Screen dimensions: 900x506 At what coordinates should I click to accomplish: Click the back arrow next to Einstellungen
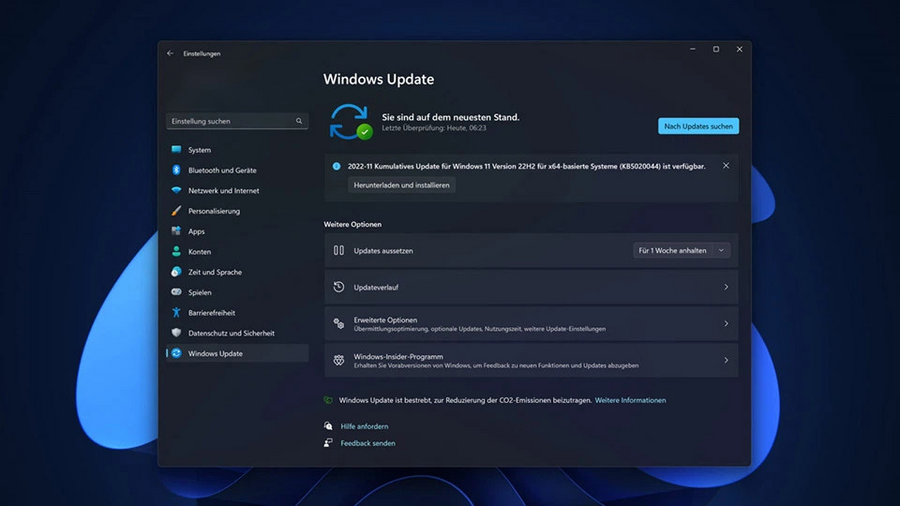tap(170, 53)
